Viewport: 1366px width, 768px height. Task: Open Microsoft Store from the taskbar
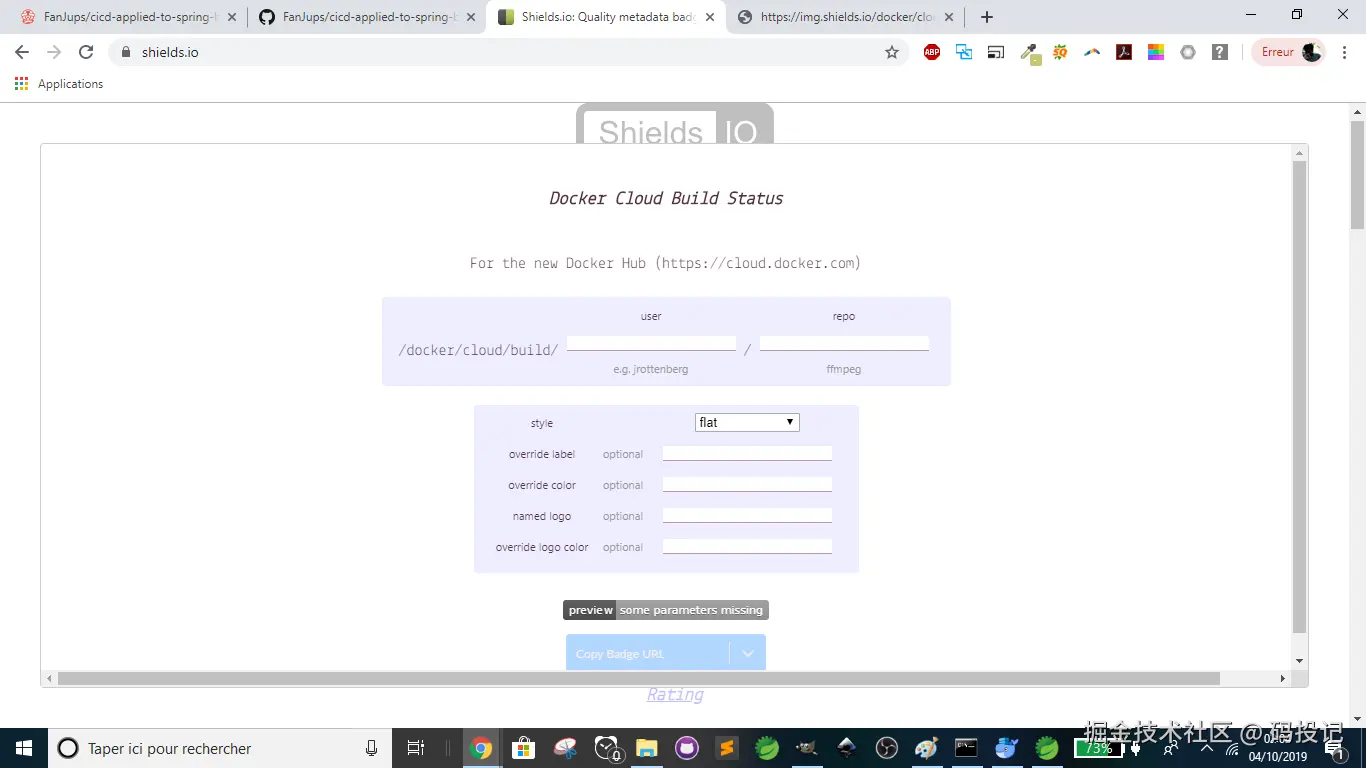tap(523, 748)
